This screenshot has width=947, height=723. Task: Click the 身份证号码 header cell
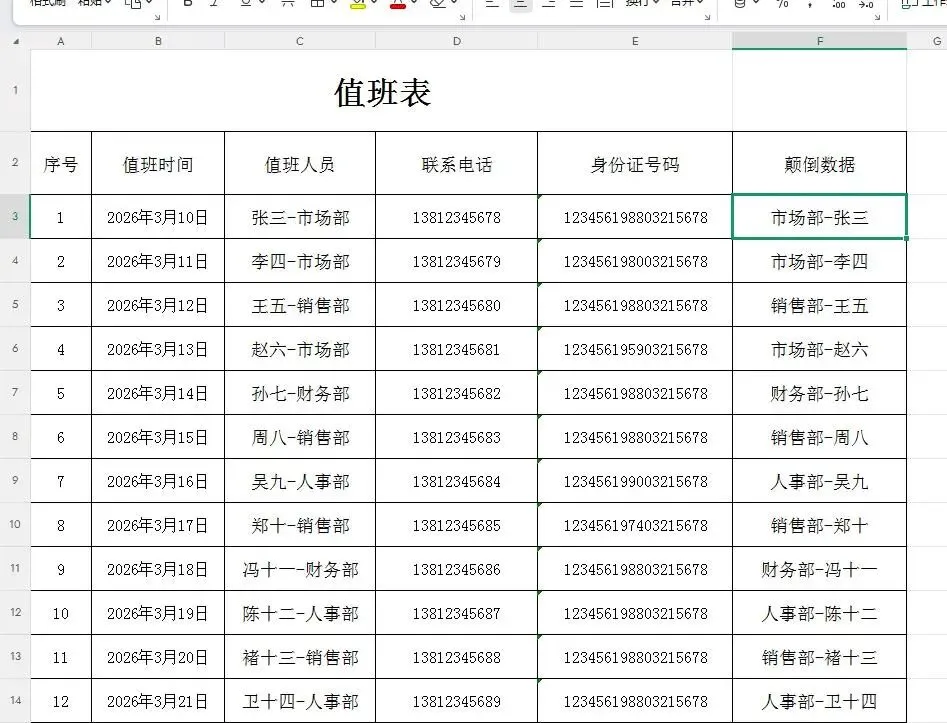[x=635, y=163]
